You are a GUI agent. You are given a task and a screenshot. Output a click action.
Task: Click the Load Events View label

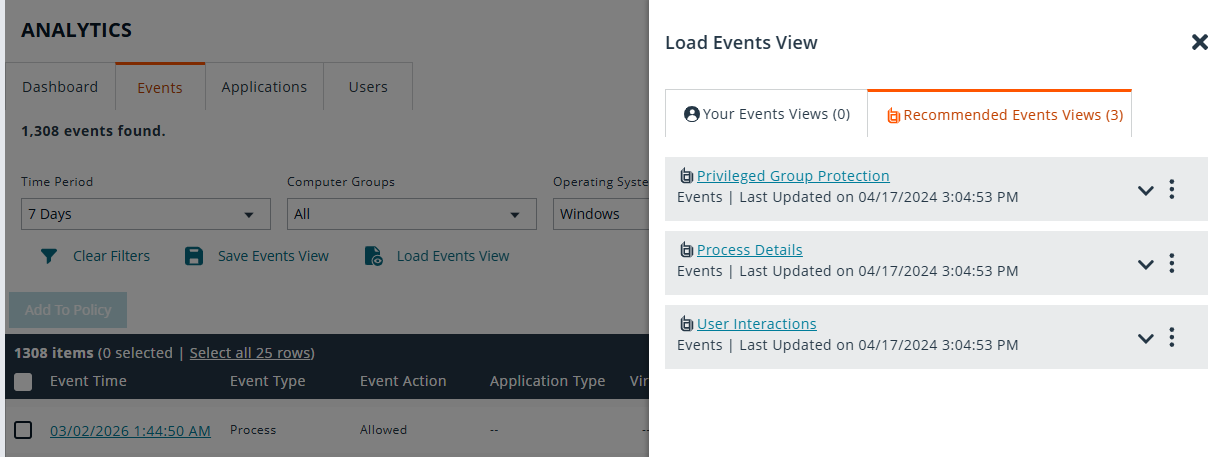pos(453,256)
